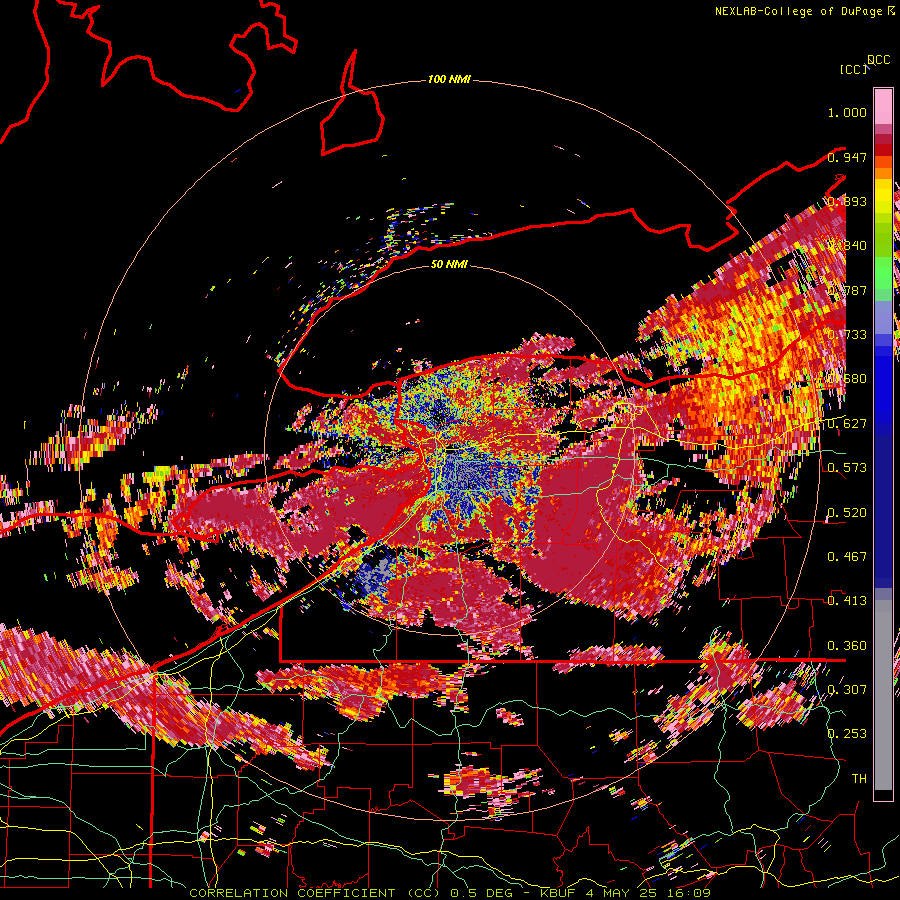The width and height of the screenshot is (900, 900).
Task: Click the 0.467 scale value
Action: [x=847, y=556]
